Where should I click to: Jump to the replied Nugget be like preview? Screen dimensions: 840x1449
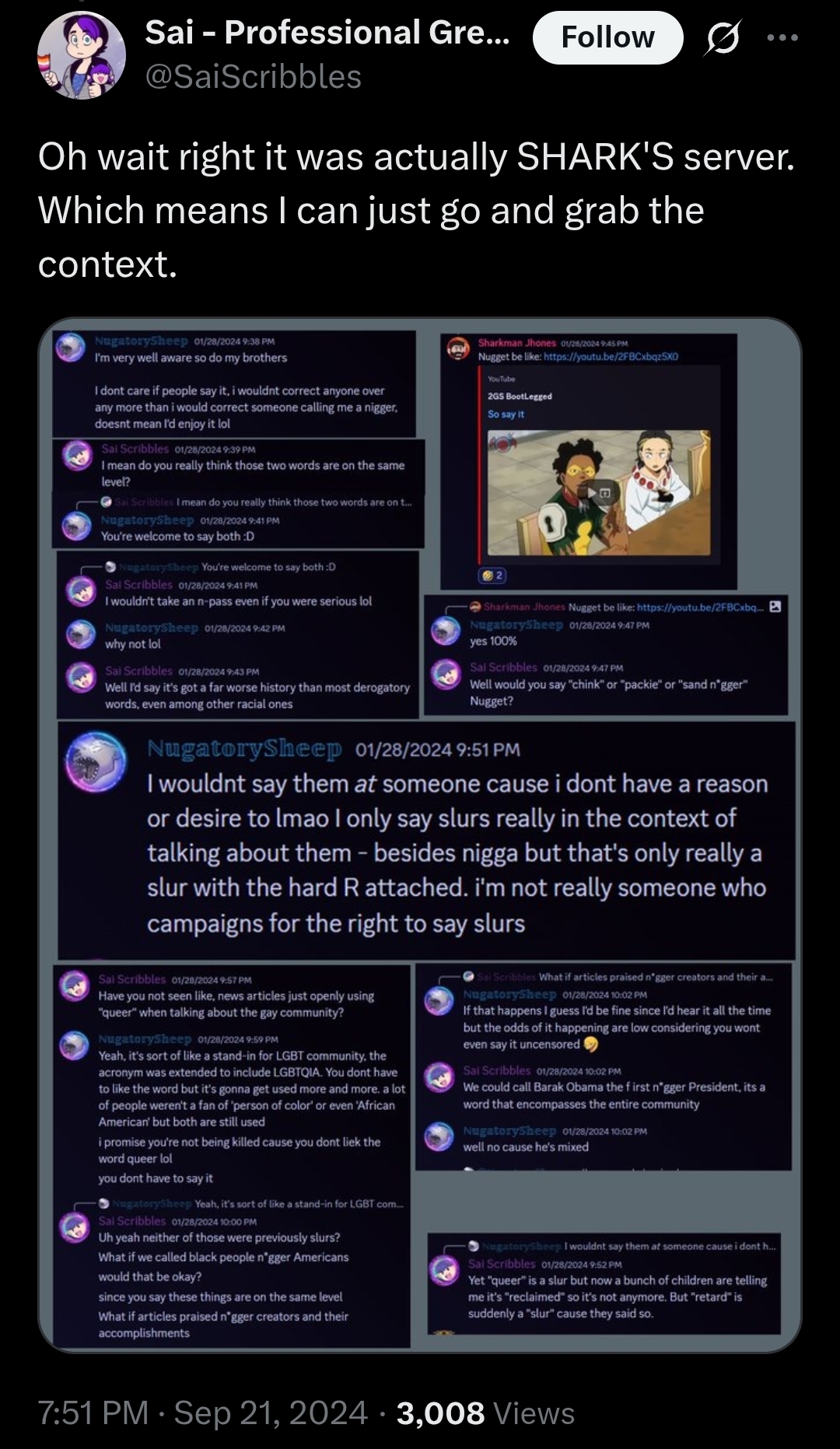click(x=666, y=607)
